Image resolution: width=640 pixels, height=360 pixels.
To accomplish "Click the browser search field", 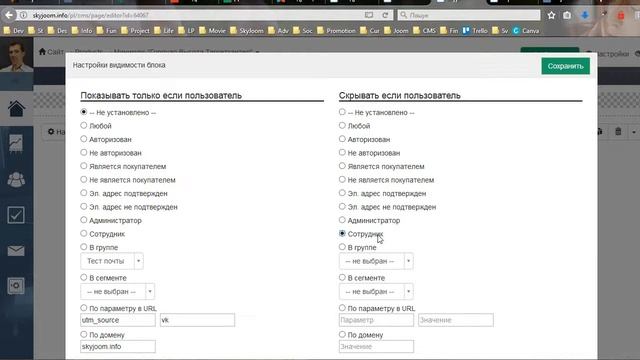I will point(469,15).
